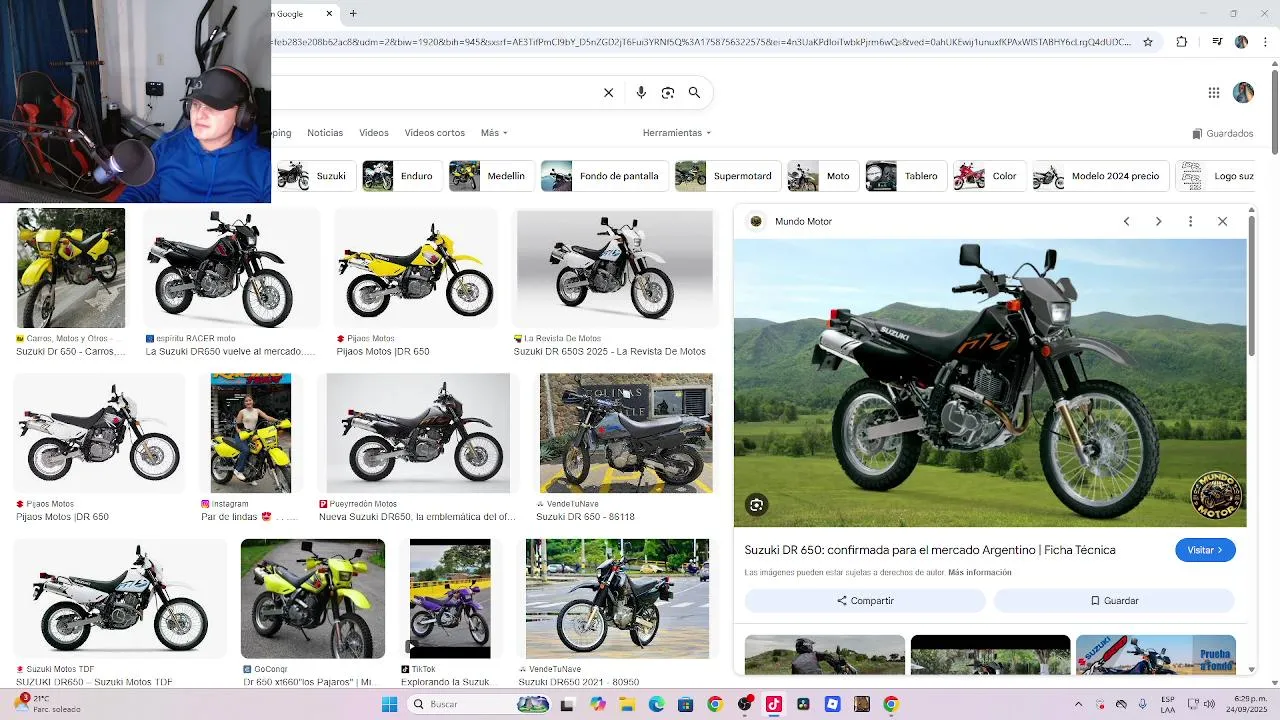The height and width of the screenshot is (720, 1280).
Task: Click the Visitar button
Action: point(1205,550)
